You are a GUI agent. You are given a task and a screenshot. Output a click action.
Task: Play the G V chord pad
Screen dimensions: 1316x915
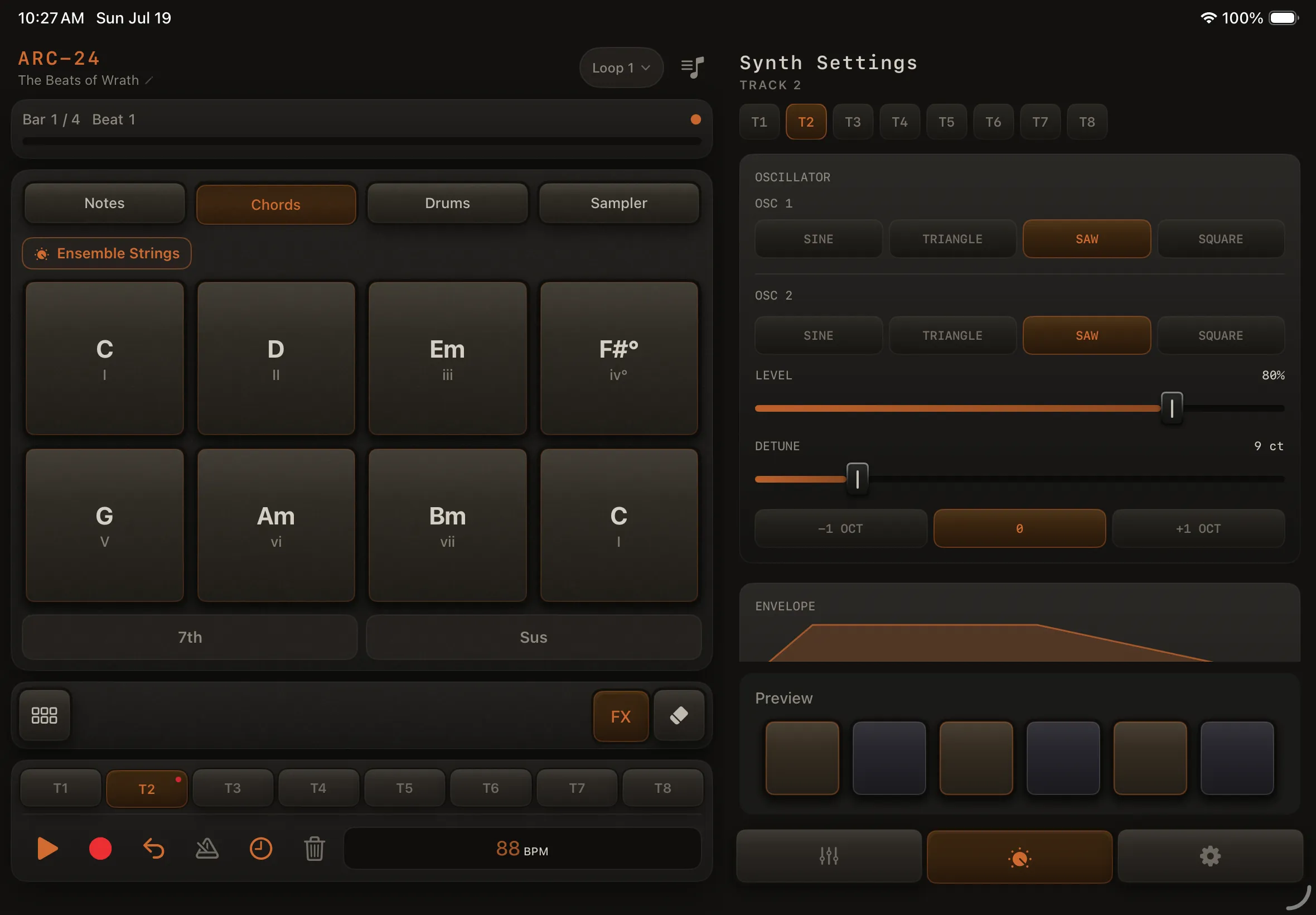pyautogui.click(x=104, y=525)
